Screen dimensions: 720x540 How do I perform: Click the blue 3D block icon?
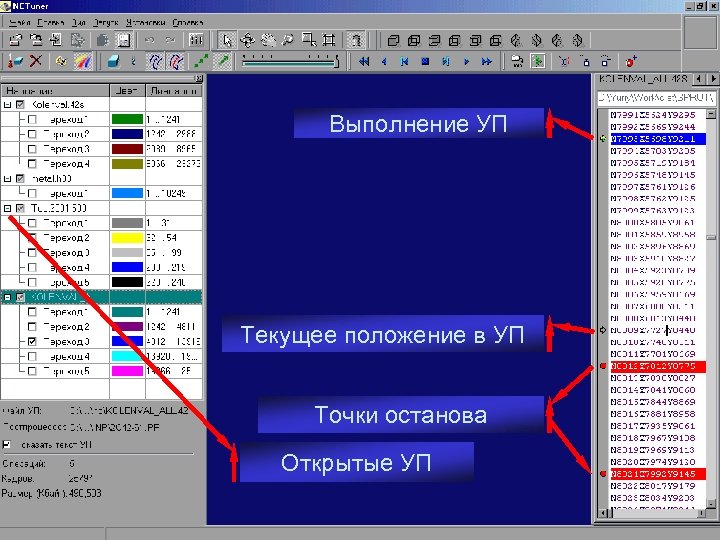113,61
